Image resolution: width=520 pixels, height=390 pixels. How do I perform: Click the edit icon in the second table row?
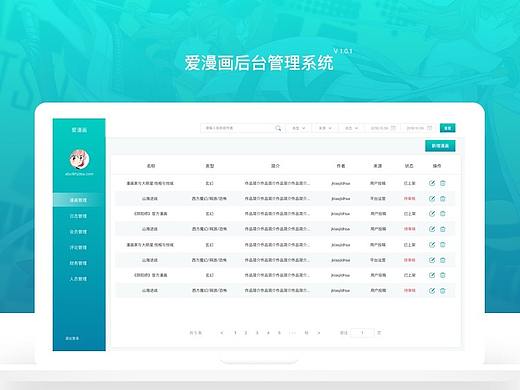point(432,199)
